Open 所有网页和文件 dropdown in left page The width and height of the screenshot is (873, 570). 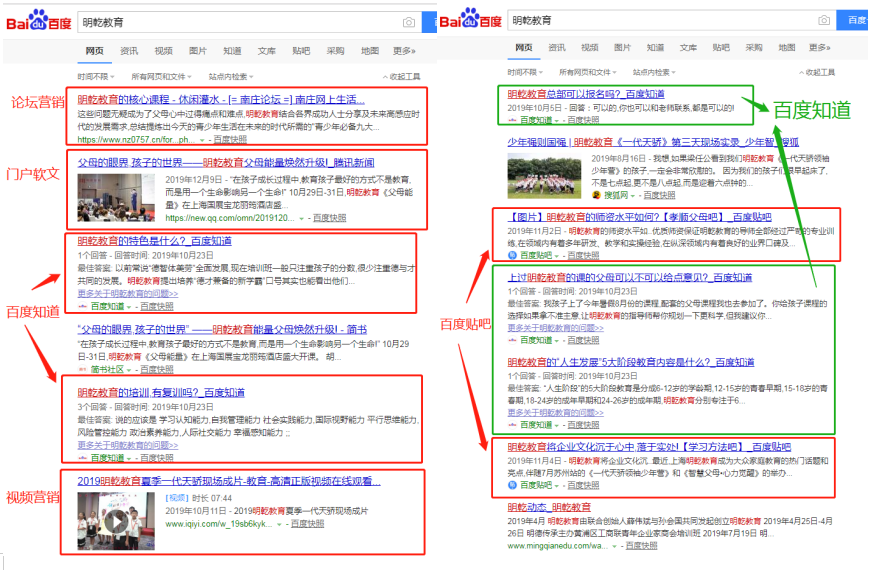click(x=161, y=76)
